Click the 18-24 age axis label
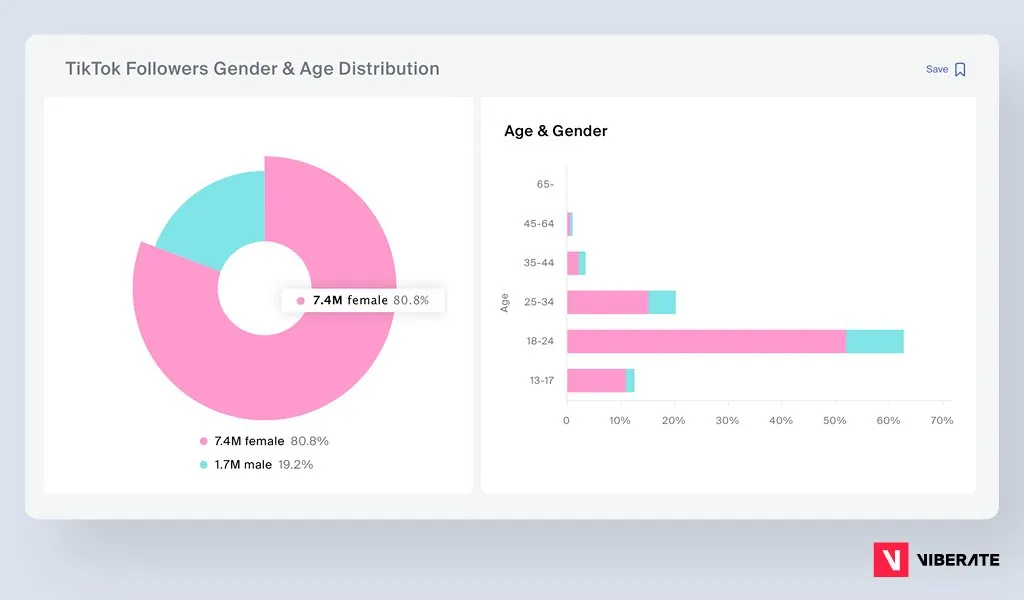 coord(540,341)
